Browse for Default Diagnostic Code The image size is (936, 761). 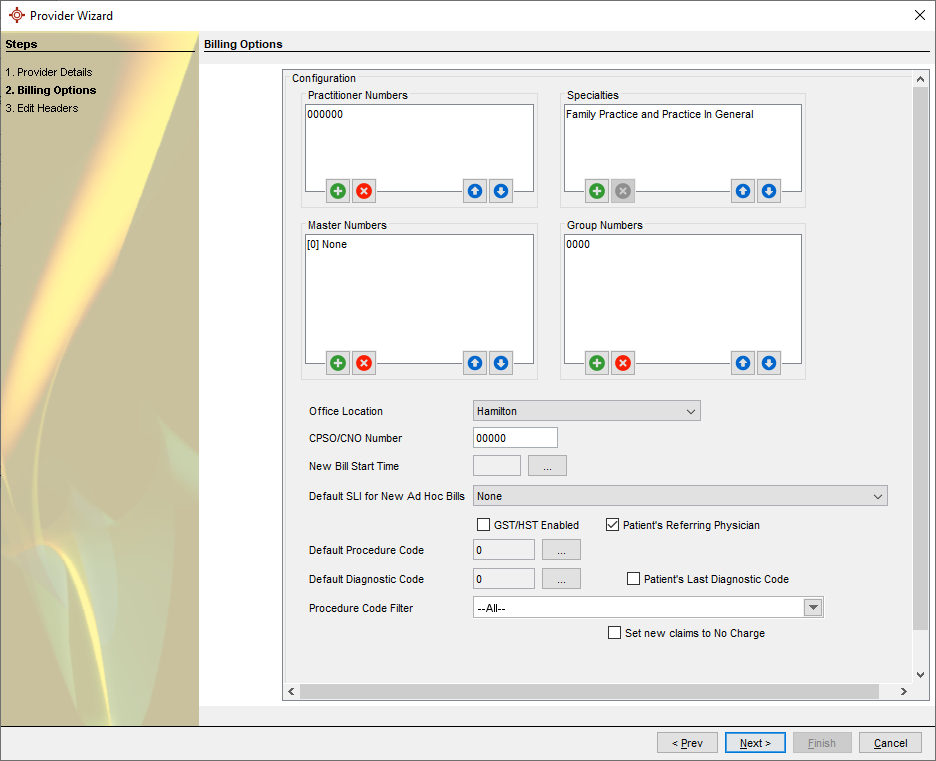pos(561,578)
